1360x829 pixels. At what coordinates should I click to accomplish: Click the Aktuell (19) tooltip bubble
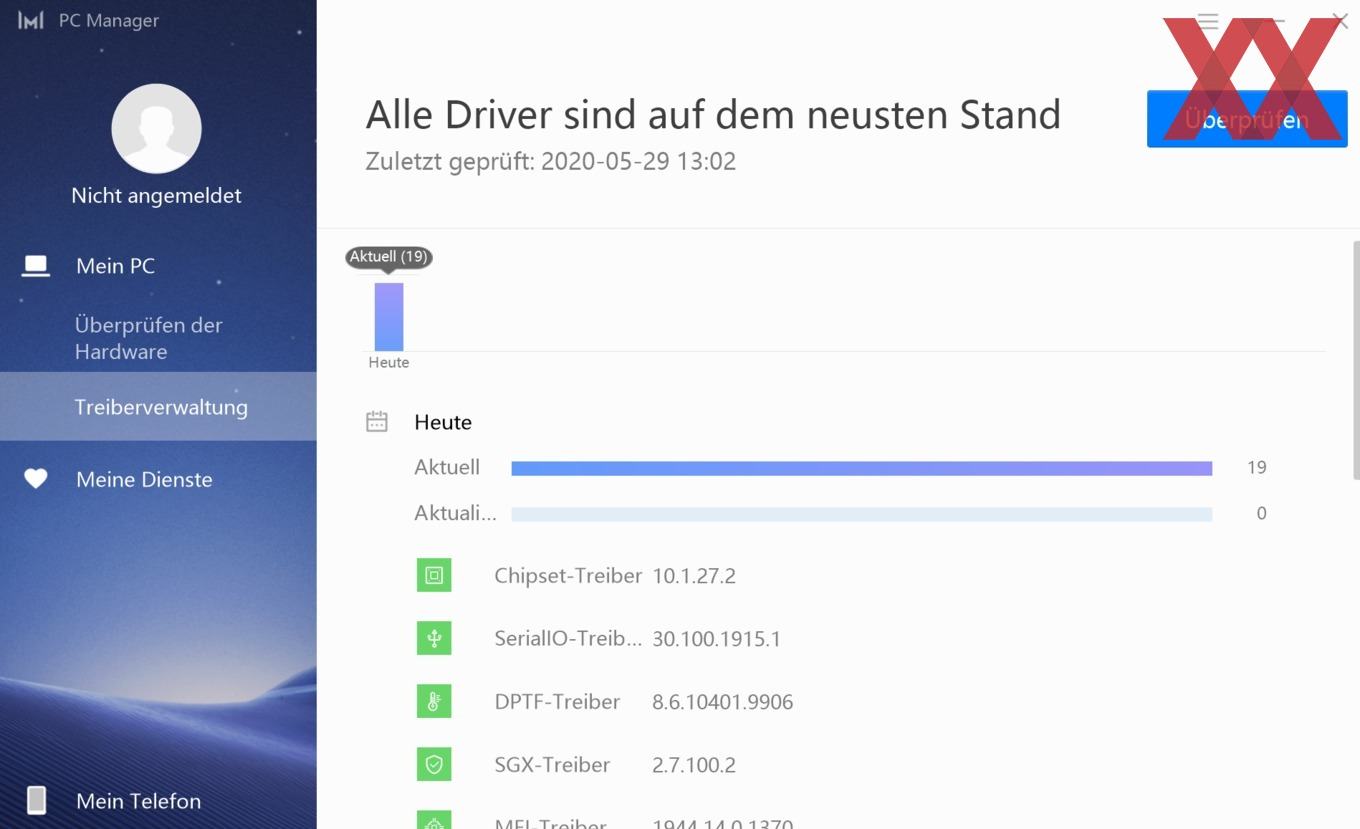pos(389,257)
